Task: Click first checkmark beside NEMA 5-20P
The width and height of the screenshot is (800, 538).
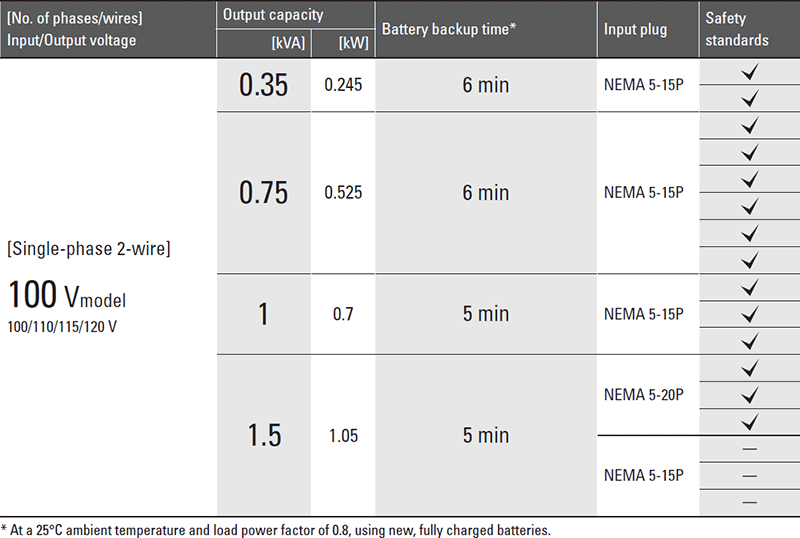Action: pyautogui.click(x=749, y=368)
